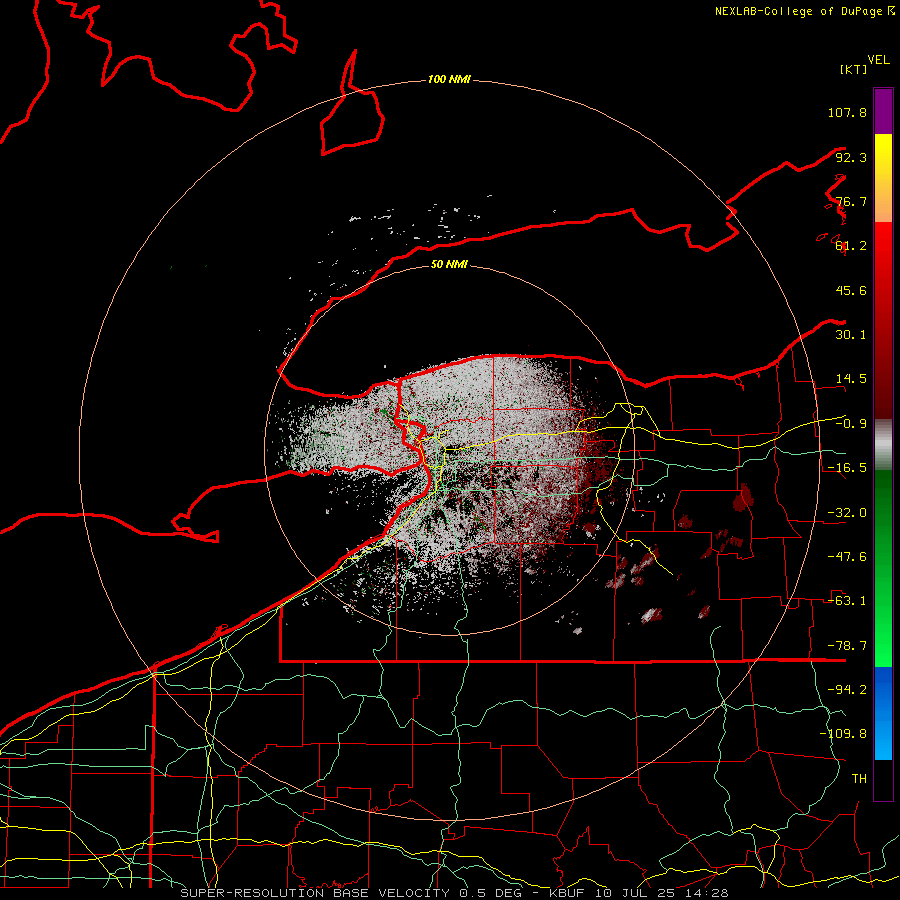Click the [KT] units label
The height and width of the screenshot is (900, 900).
pyautogui.click(x=854, y=69)
